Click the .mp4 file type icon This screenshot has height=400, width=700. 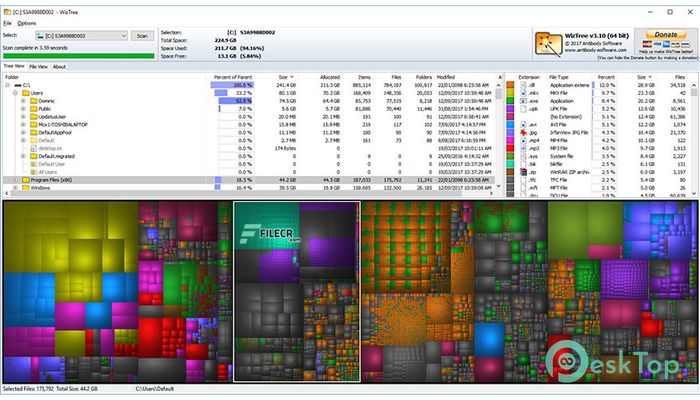pyautogui.click(x=523, y=141)
